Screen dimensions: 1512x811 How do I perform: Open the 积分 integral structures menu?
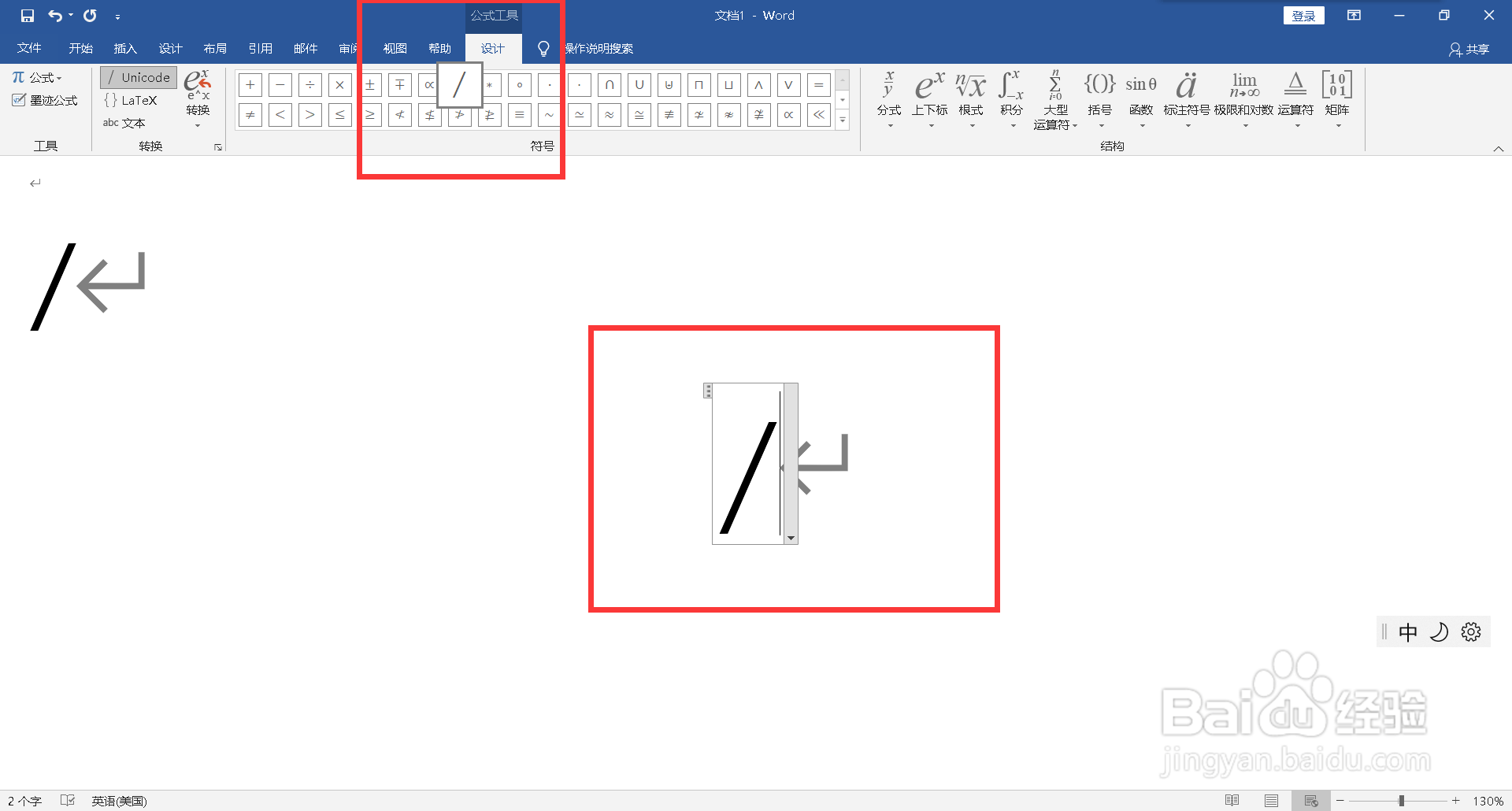click(1012, 101)
